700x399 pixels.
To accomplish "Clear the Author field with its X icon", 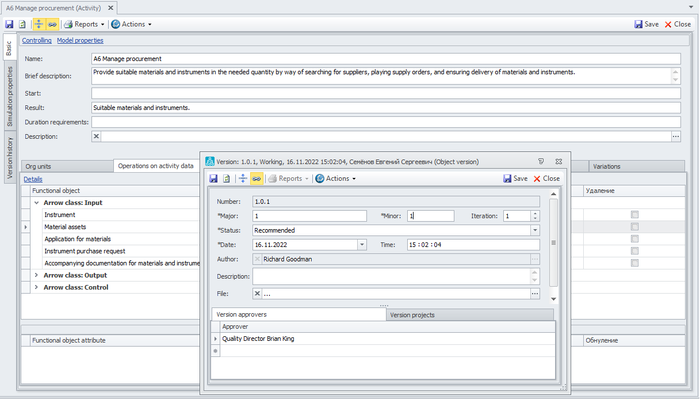I will point(257,259).
